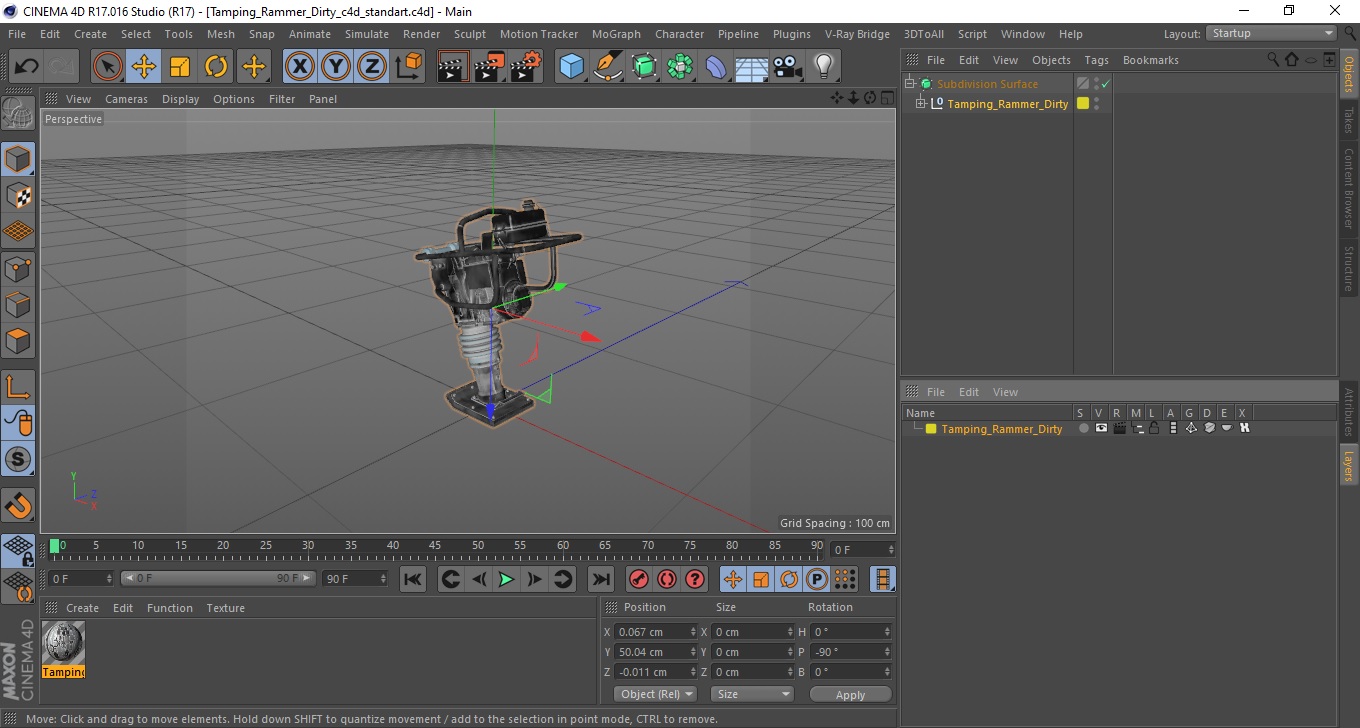Toggle layer Lock for Tamping_Rammer_Dirty
This screenshot has width=1360, height=728.
pos(1154,429)
